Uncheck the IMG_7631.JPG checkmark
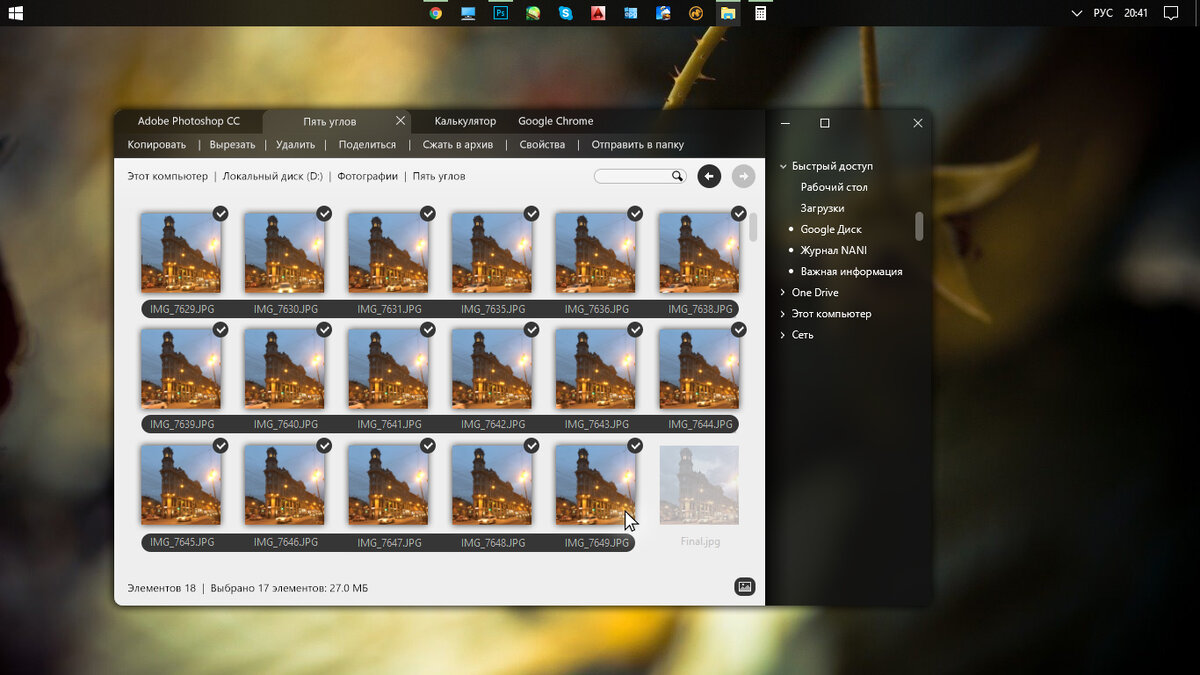Viewport: 1200px width, 675px height. pyautogui.click(x=428, y=213)
